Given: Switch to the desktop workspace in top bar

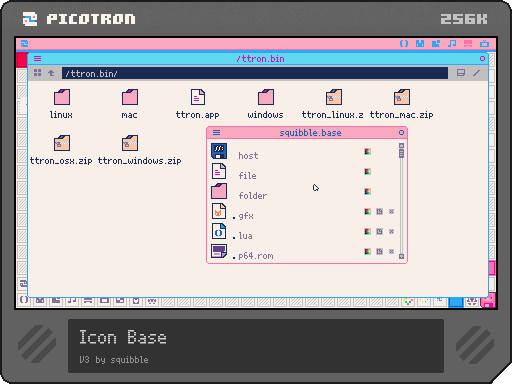Looking at the screenshot, I should click(x=468, y=44).
